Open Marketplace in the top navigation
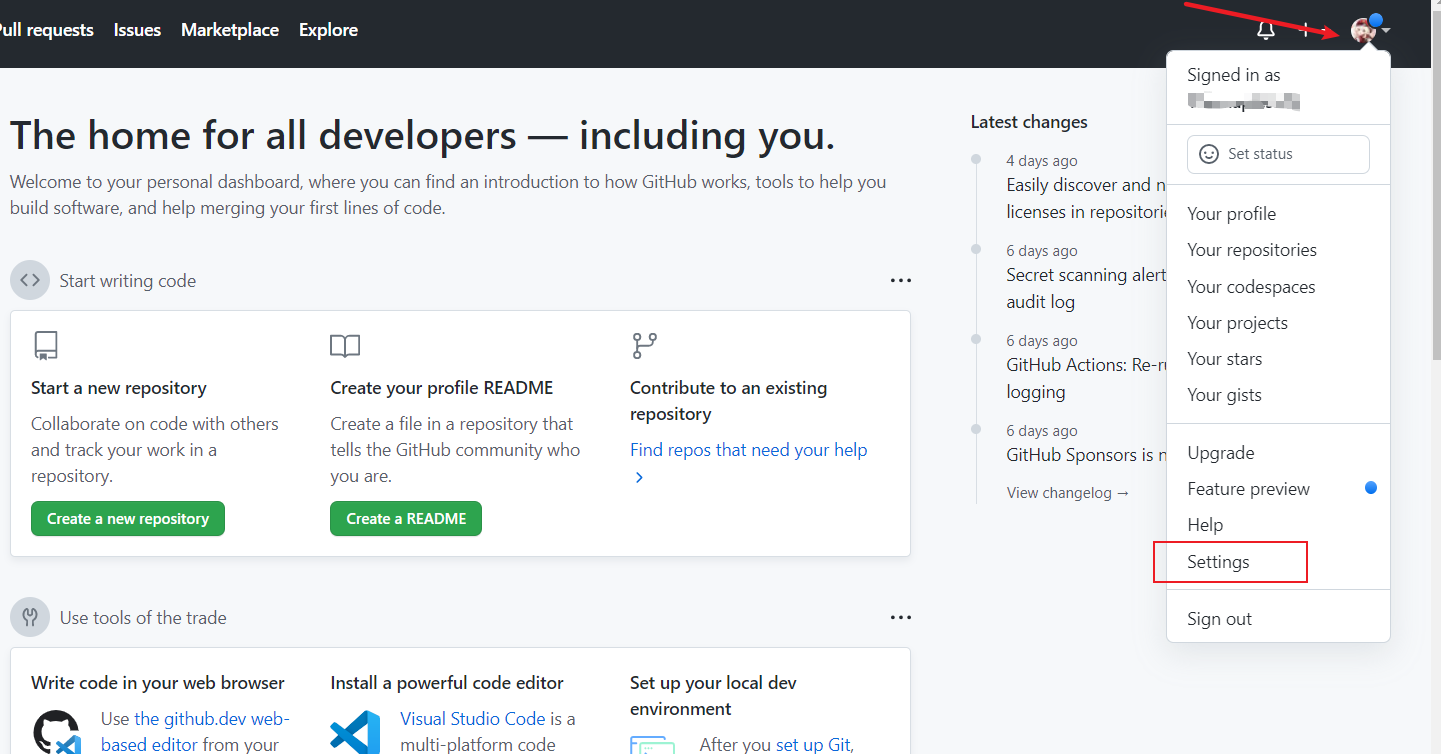Image resolution: width=1441 pixels, height=754 pixels. pos(230,30)
